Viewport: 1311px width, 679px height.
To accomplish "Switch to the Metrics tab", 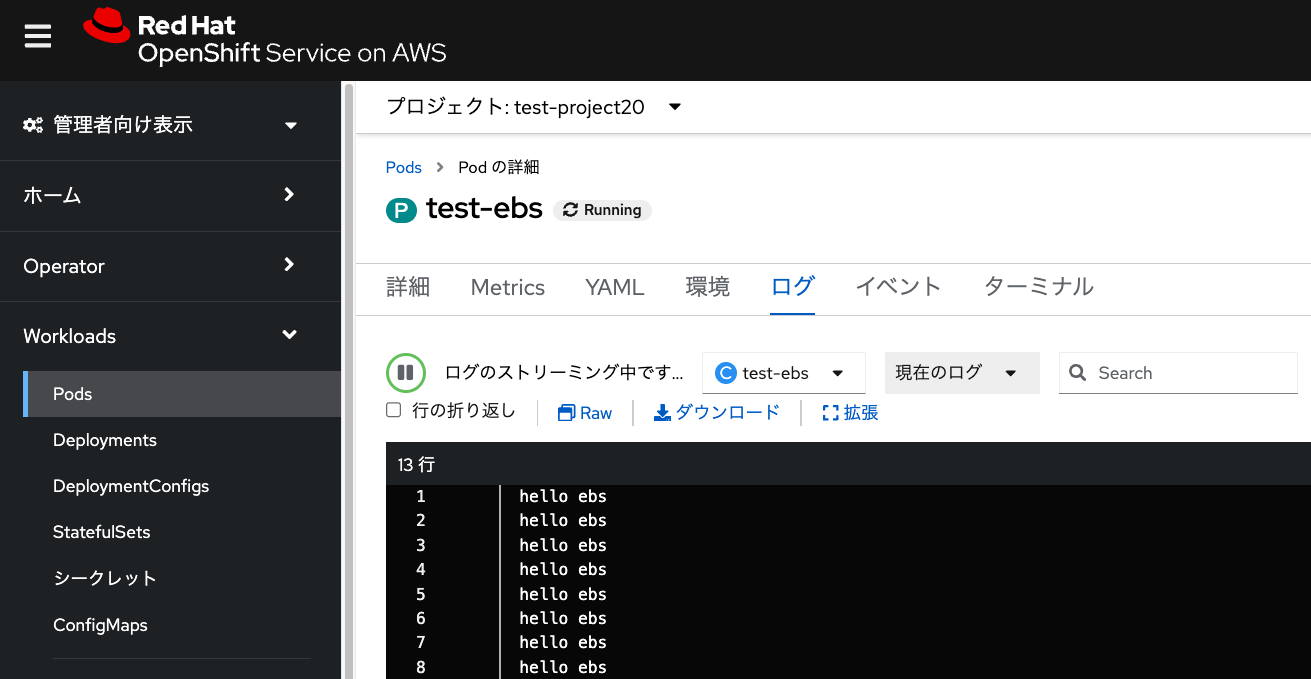I will pyautogui.click(x=508, y=287).
